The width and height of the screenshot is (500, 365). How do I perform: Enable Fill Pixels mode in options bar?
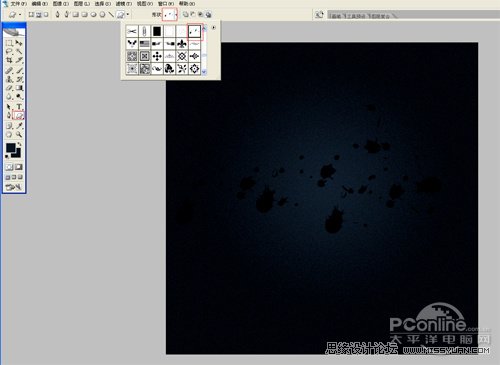(46, 14)
